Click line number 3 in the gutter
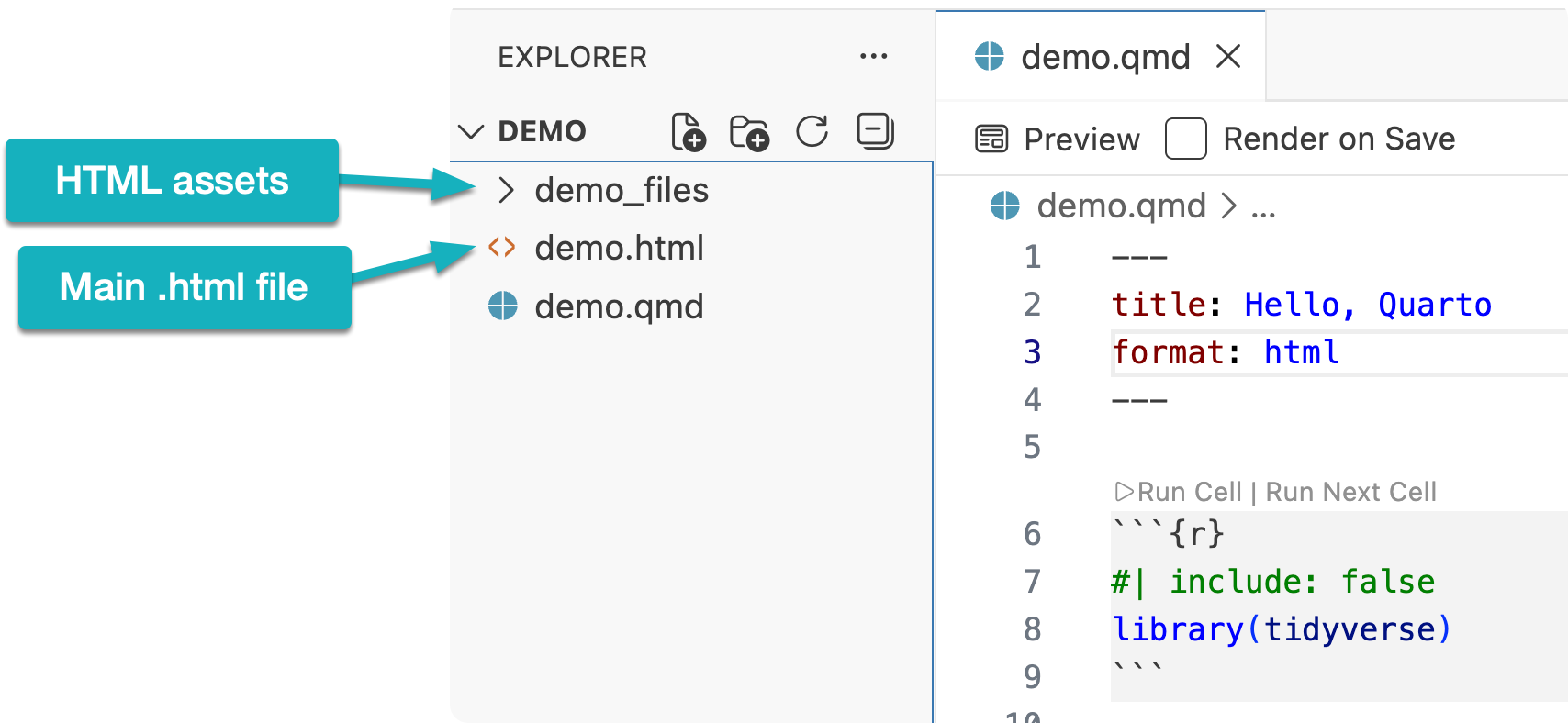The width and height of the screenshot is (1568, 723). pos(1033,352)
